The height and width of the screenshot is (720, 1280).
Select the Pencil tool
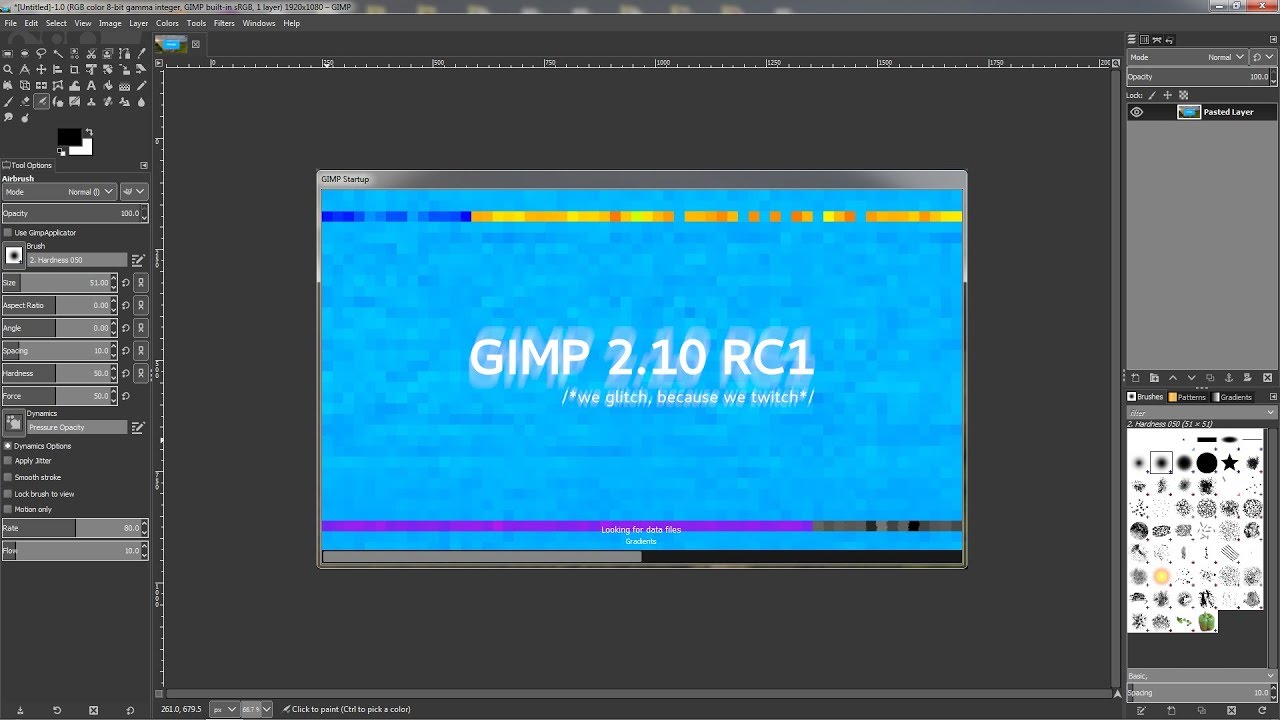141,86
